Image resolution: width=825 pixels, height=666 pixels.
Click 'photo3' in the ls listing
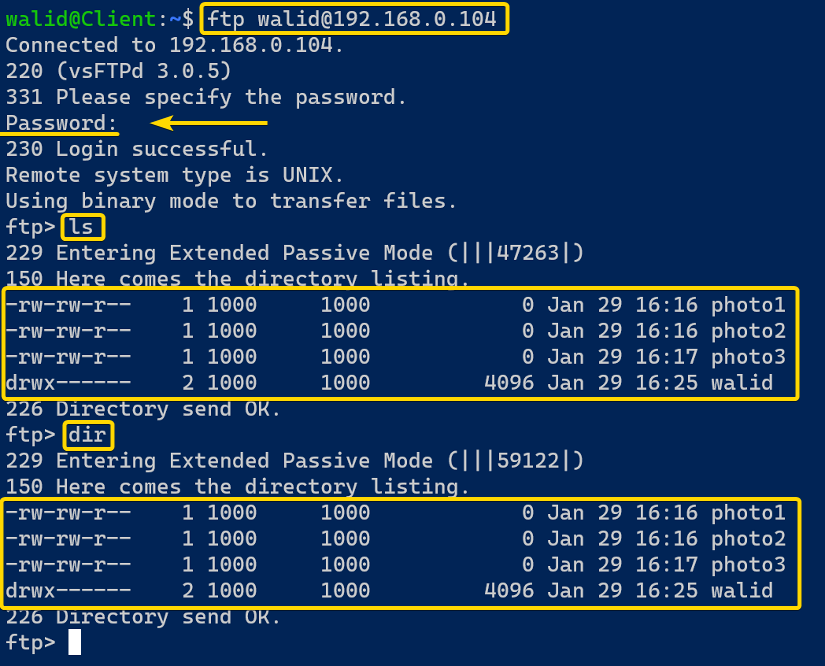748,357
